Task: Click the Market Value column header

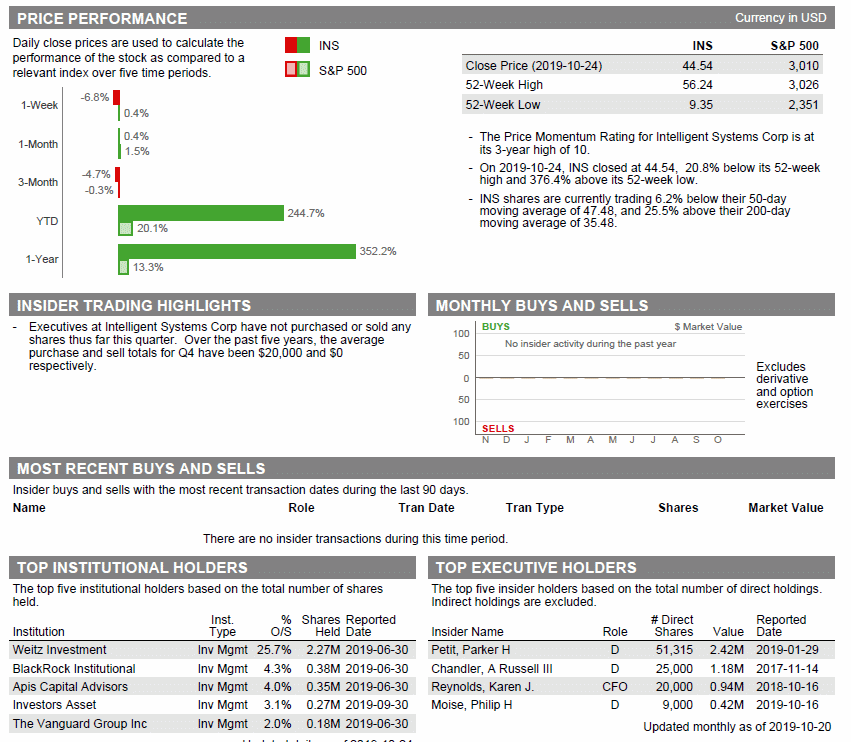Action: [x=786, y=508]
